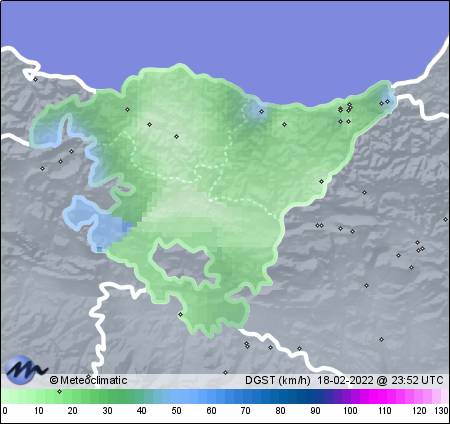This screenshot has height=424, width=450.
Task: Choose the station marker just left of the DGST label
Action: [226, 372]
